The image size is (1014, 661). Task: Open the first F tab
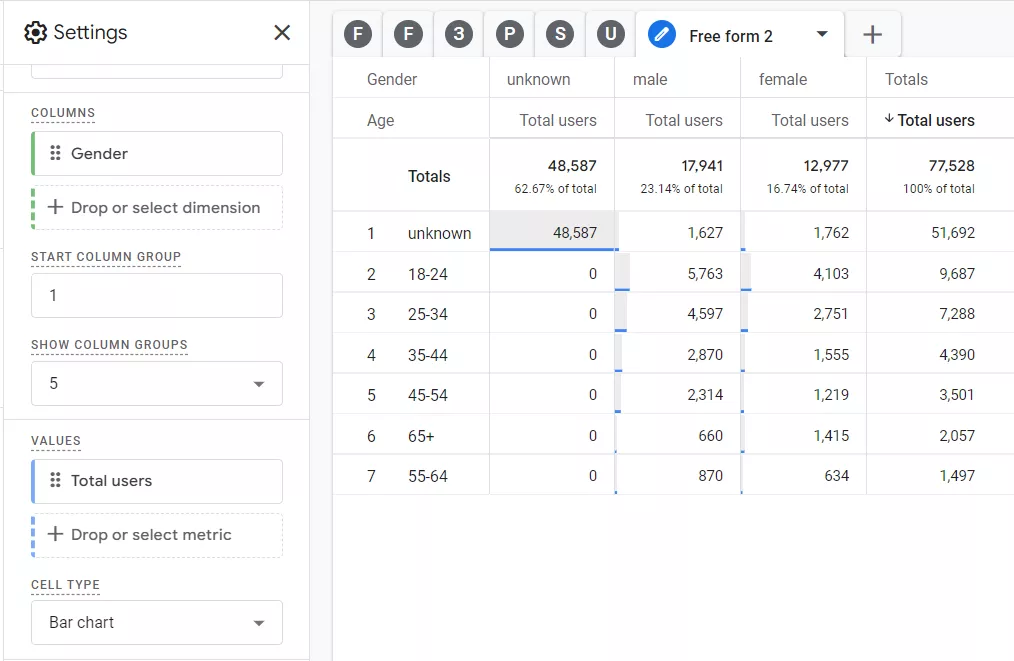(358, 34)
